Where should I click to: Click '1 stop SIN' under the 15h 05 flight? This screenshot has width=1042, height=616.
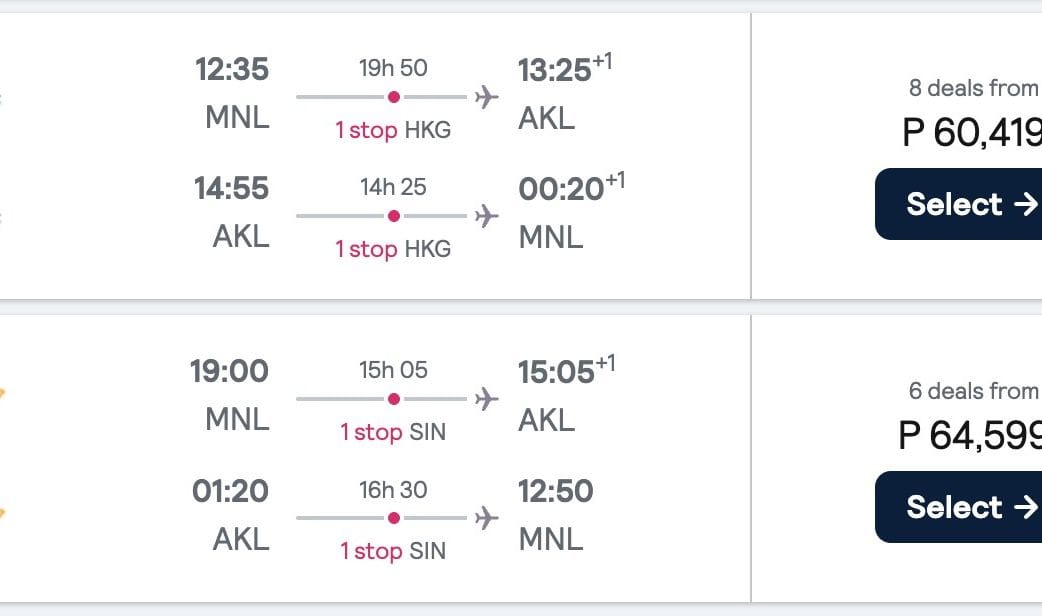393,432
